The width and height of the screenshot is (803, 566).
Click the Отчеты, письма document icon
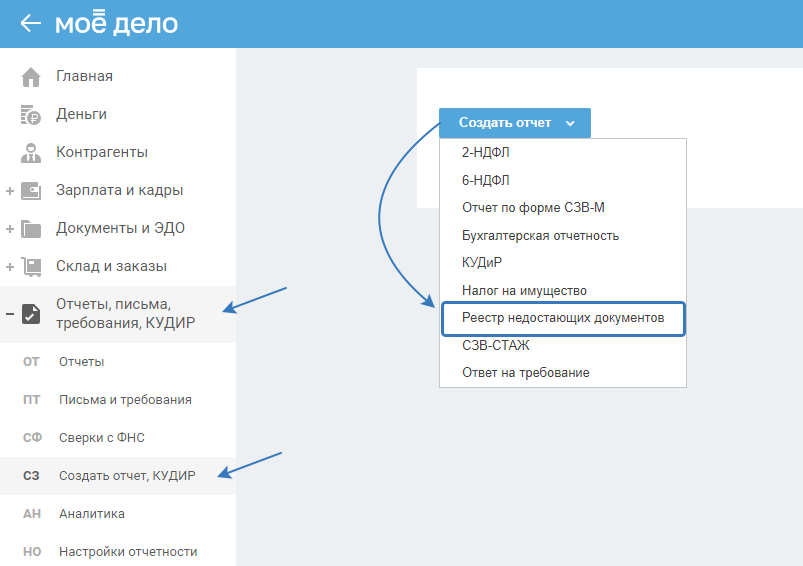(x=31, y=313)
